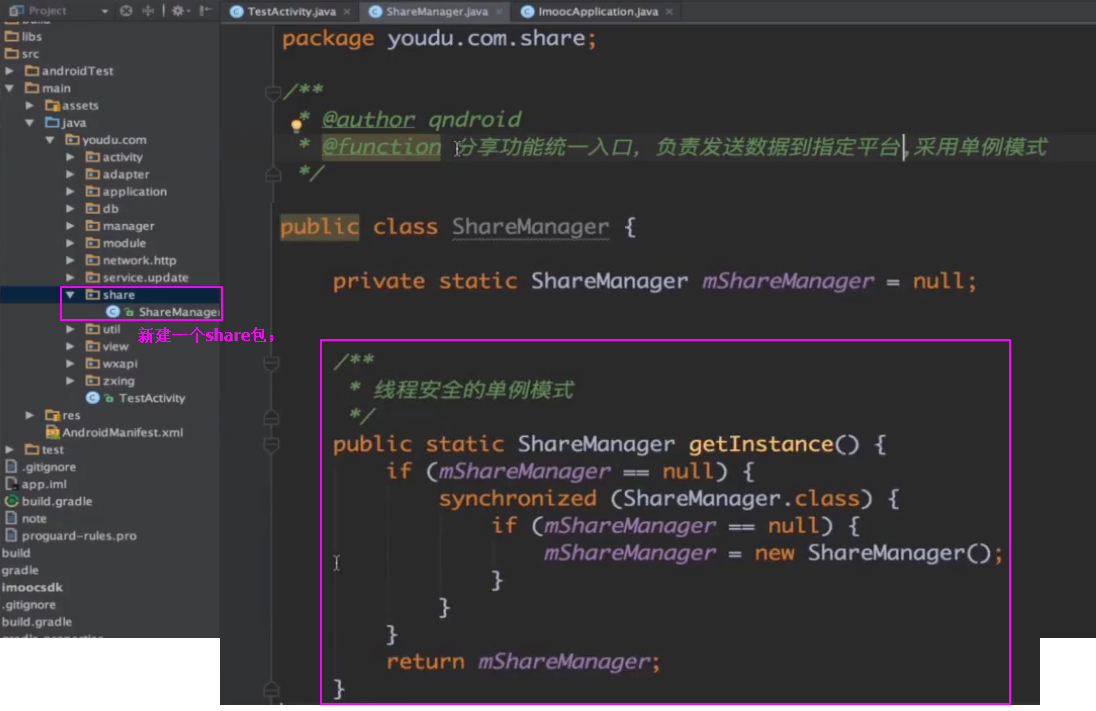Select the src folder
Image resolution: width=1096 pixels, height=711 pixels.
click(22, 54)
